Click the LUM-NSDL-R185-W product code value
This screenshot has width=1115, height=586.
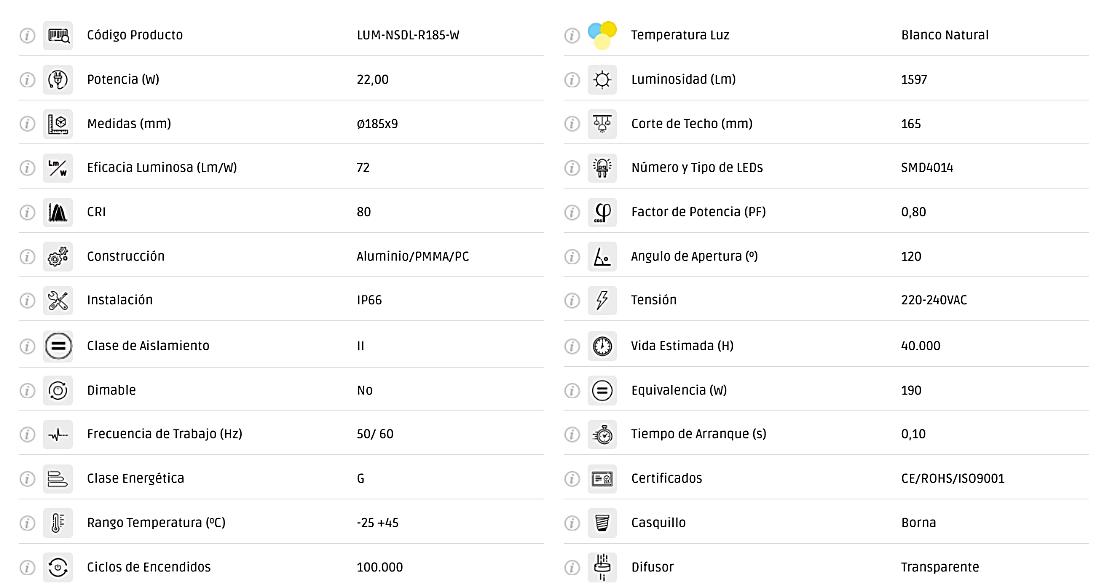click(408, 35)
